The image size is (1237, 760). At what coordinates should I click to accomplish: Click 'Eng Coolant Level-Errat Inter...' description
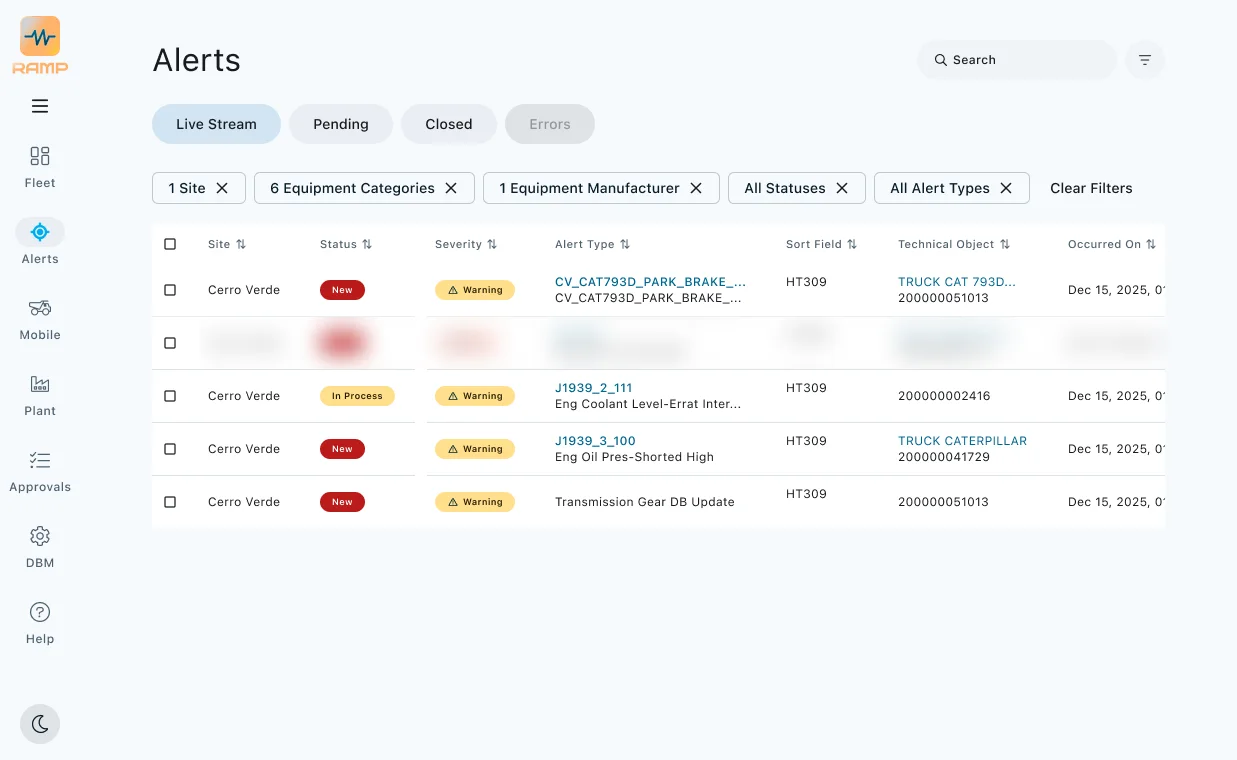click(x=648, y=404)
